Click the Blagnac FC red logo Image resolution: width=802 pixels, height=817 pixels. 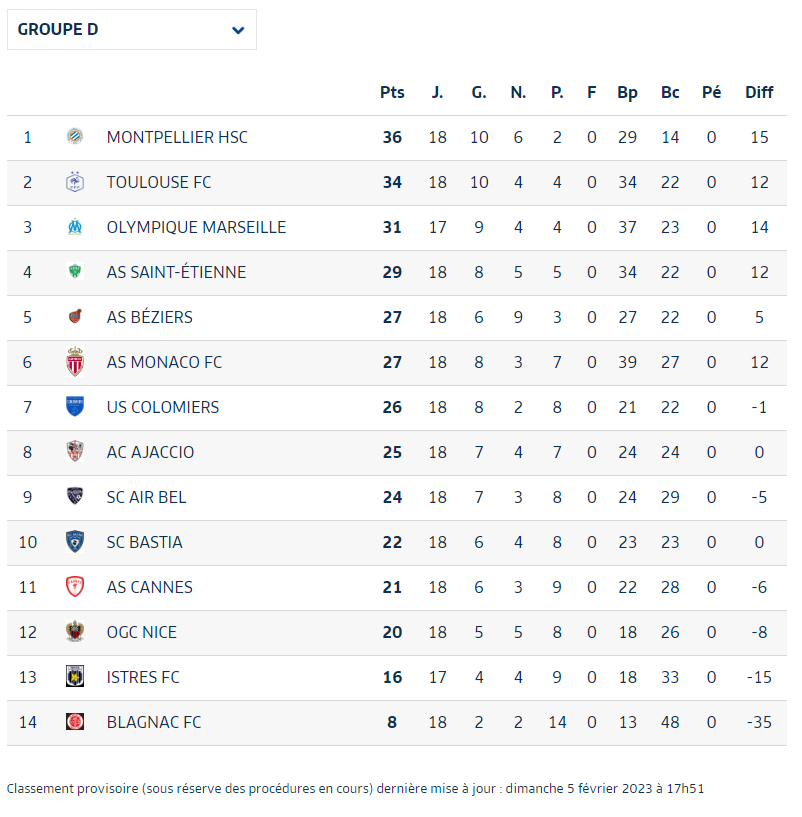click(75, 722)
